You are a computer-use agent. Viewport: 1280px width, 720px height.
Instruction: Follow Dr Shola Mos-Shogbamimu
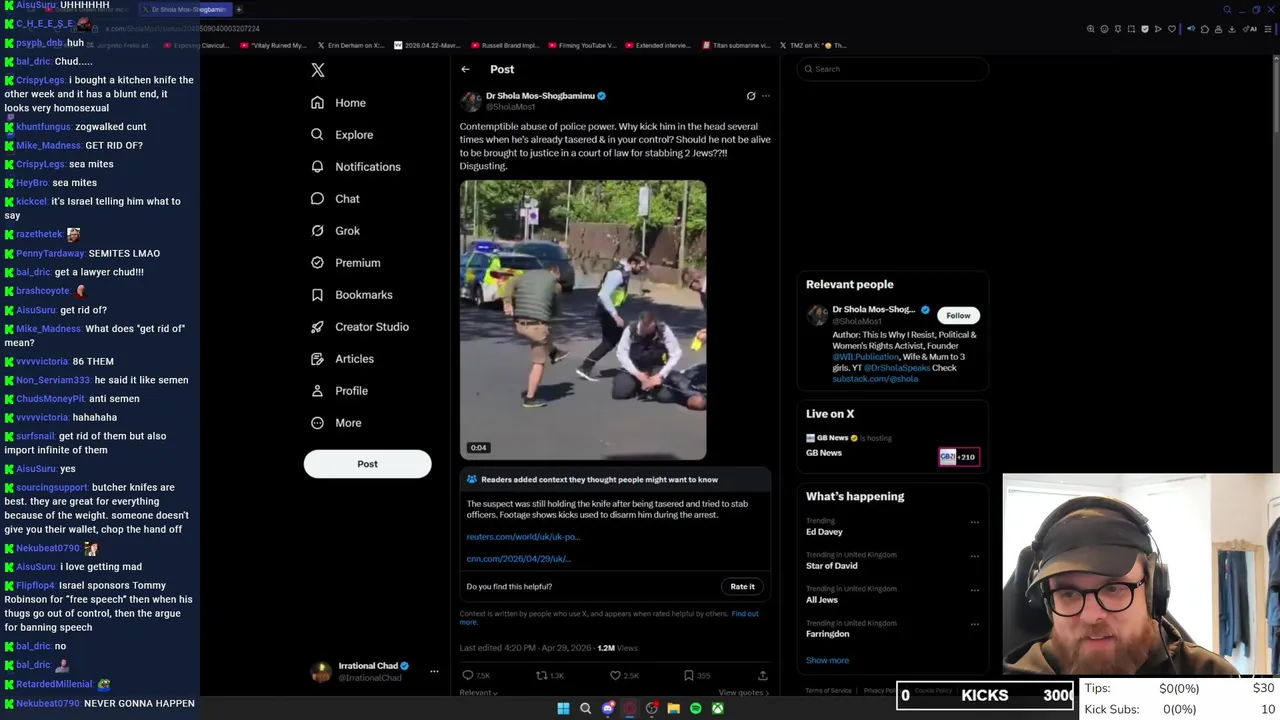point(958,315)
